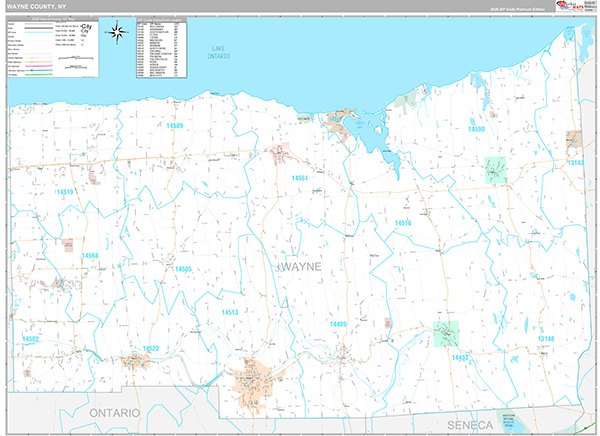600x436 pixels.
Task: Click the pink US highway legend line
Action: 39,66
